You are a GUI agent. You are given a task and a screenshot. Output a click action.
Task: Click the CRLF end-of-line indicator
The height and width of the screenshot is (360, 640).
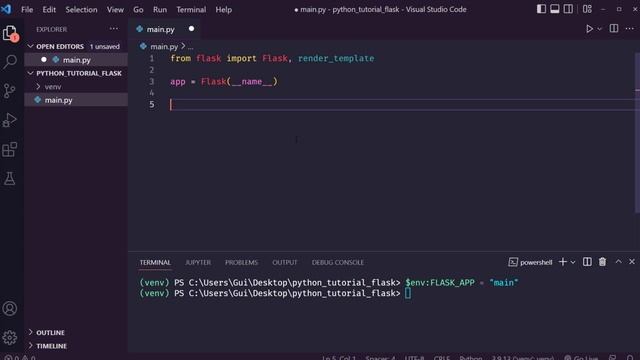(x=442, y=358)
